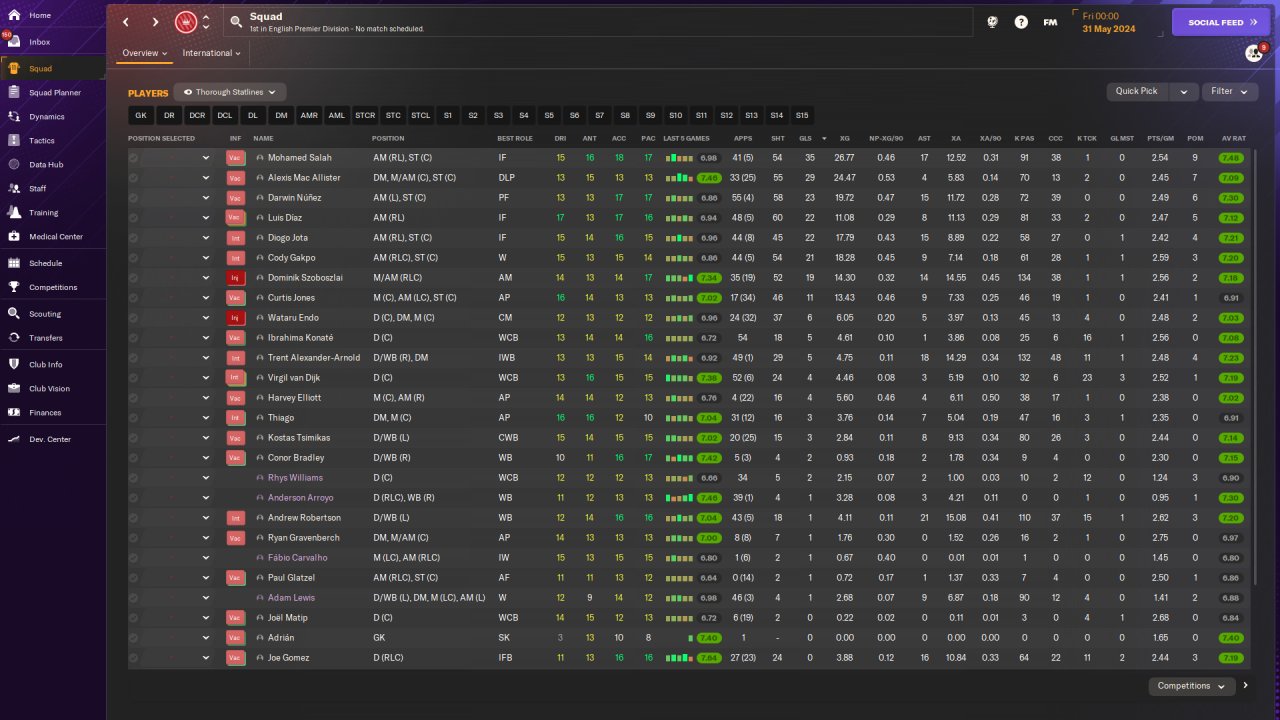Open the Schedule calendar icon
Screen dimensions: 1280x720
[14, 263]
